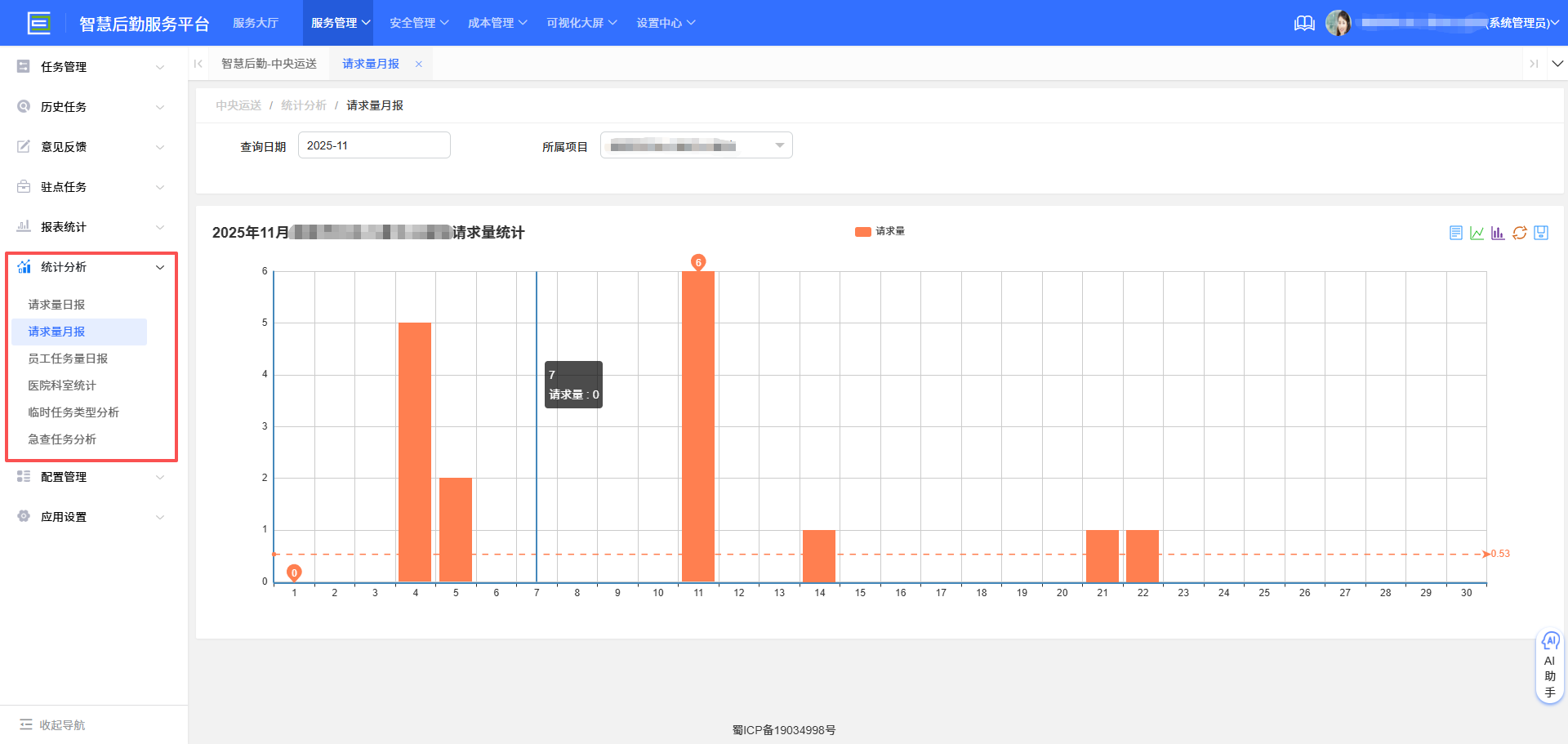This screenshot has height=744, width=1568.
Task: Open the chart data table view
Action: [1455, 232]
